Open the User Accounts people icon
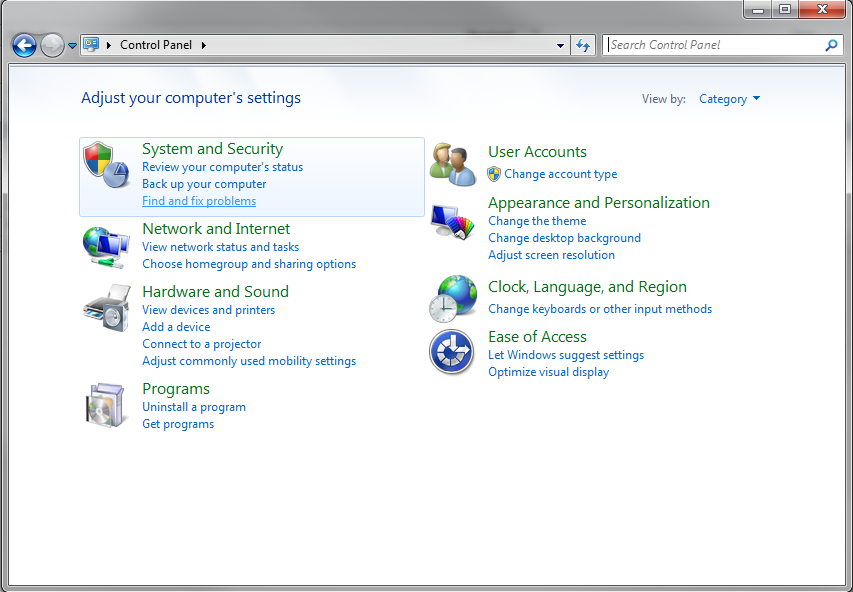 pos(453,164)
